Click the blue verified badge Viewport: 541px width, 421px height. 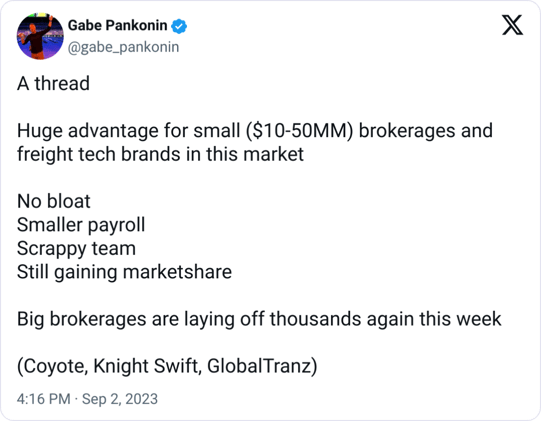pyautogui.click(x=179, y=26)
